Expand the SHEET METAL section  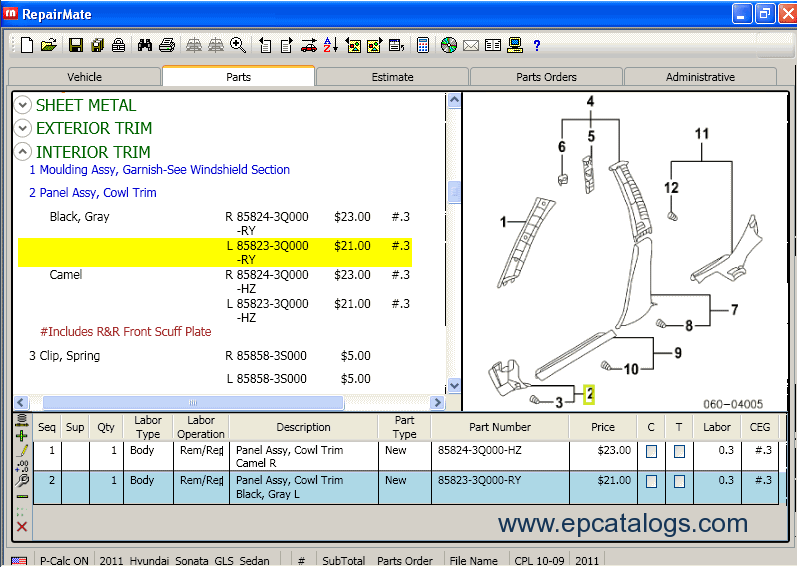(x=22, y=105)
